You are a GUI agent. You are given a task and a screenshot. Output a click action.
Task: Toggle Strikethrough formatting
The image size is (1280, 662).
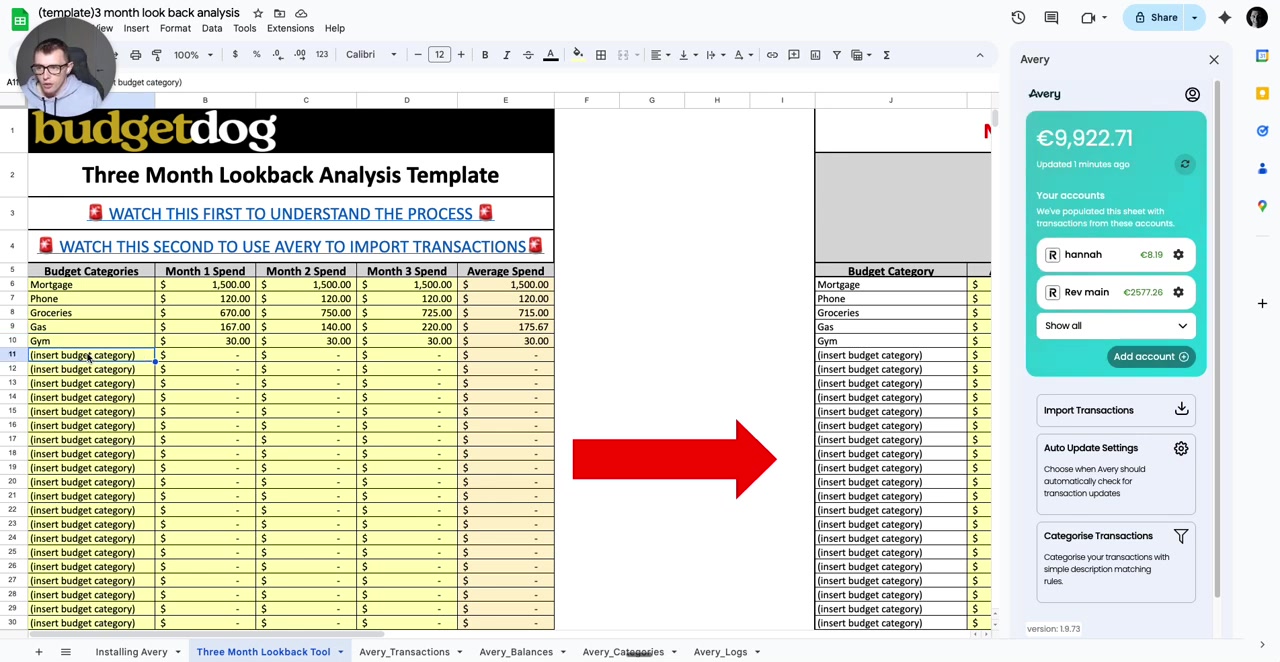[x=528, y=55]
